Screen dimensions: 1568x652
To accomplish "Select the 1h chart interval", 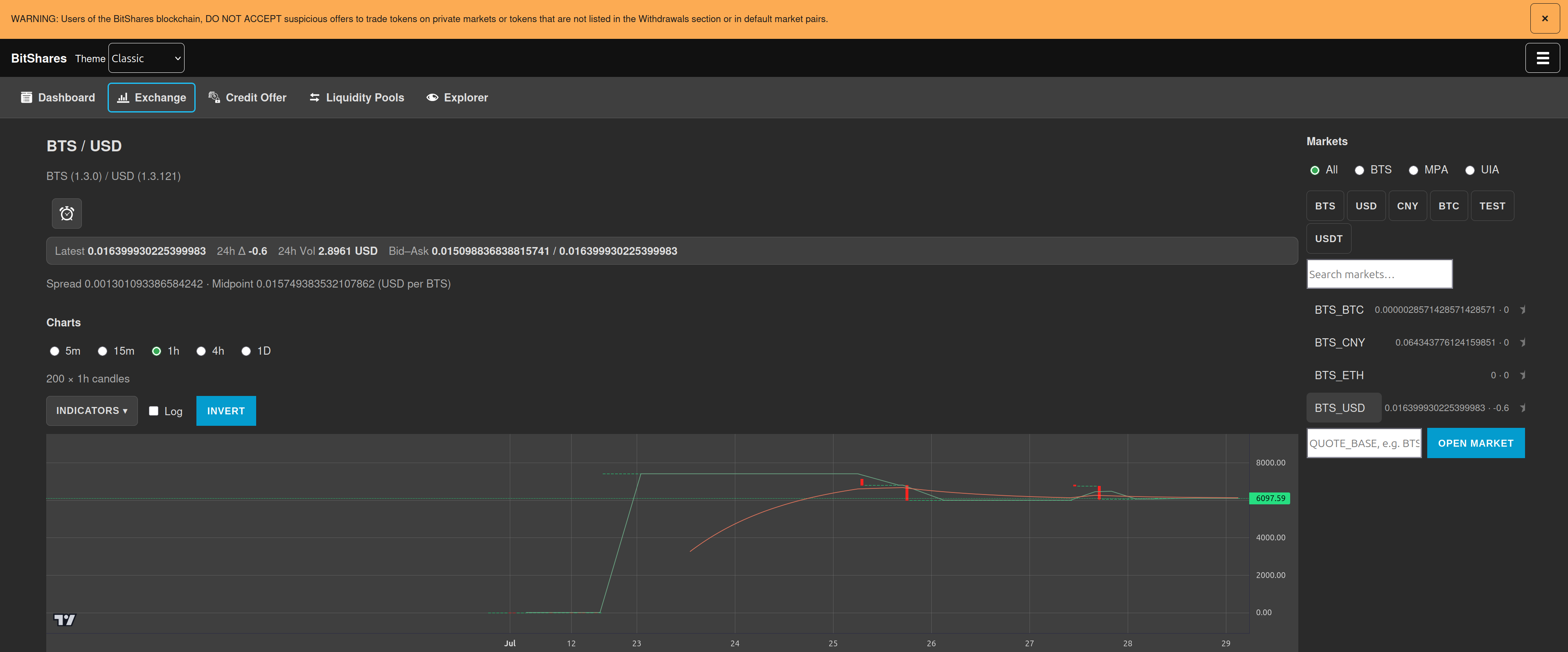I will pyautogui.click(x=156, y=351).
